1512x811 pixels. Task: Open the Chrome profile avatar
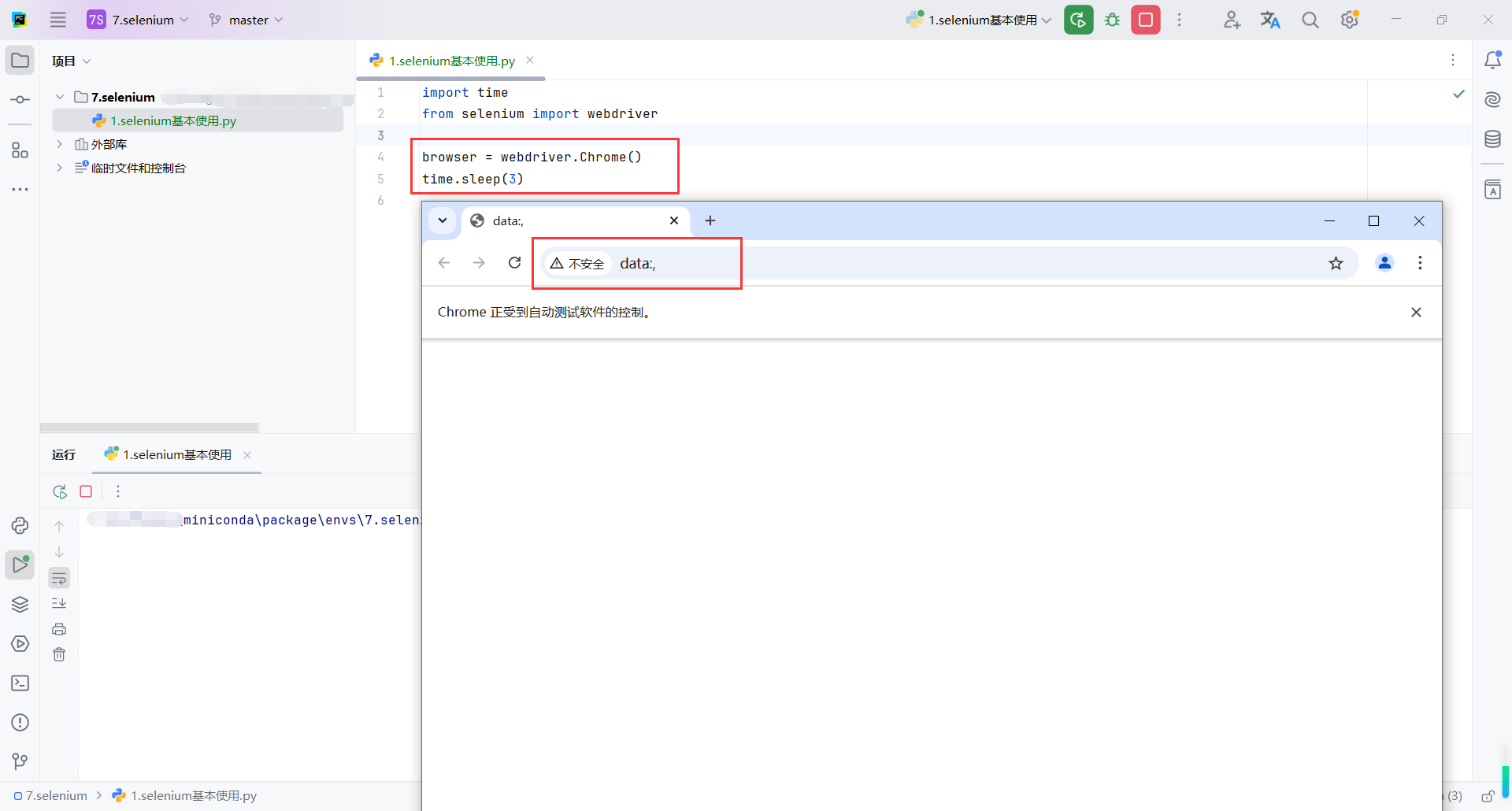(1384, 263)
